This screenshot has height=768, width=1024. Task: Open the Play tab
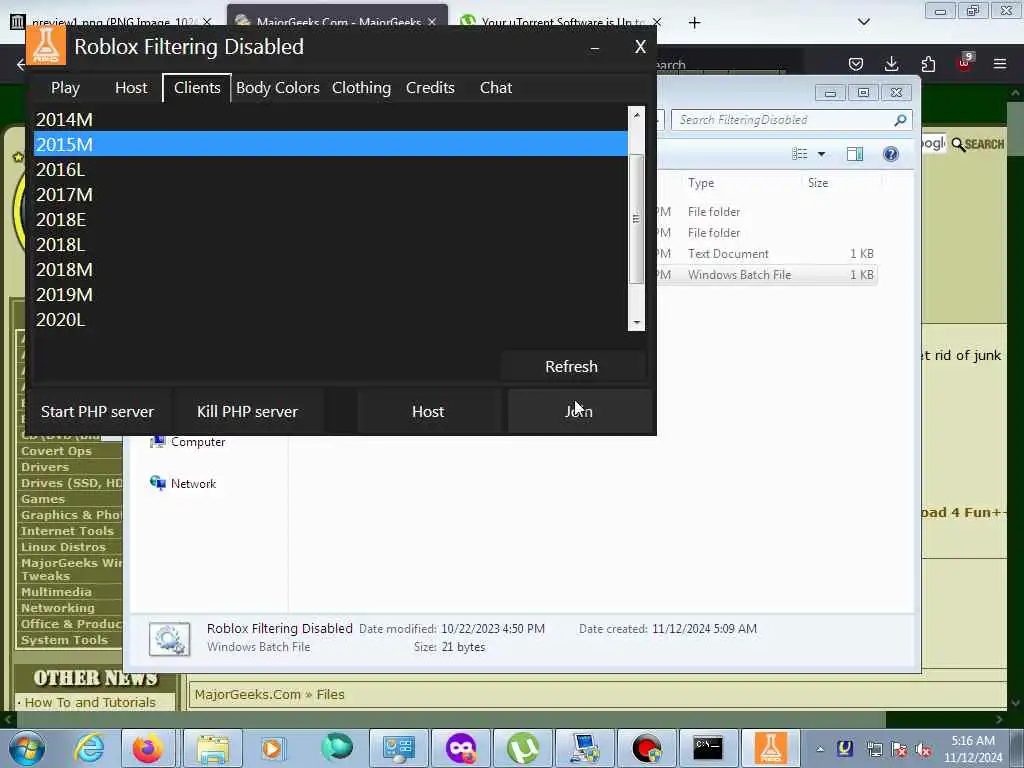65,88
